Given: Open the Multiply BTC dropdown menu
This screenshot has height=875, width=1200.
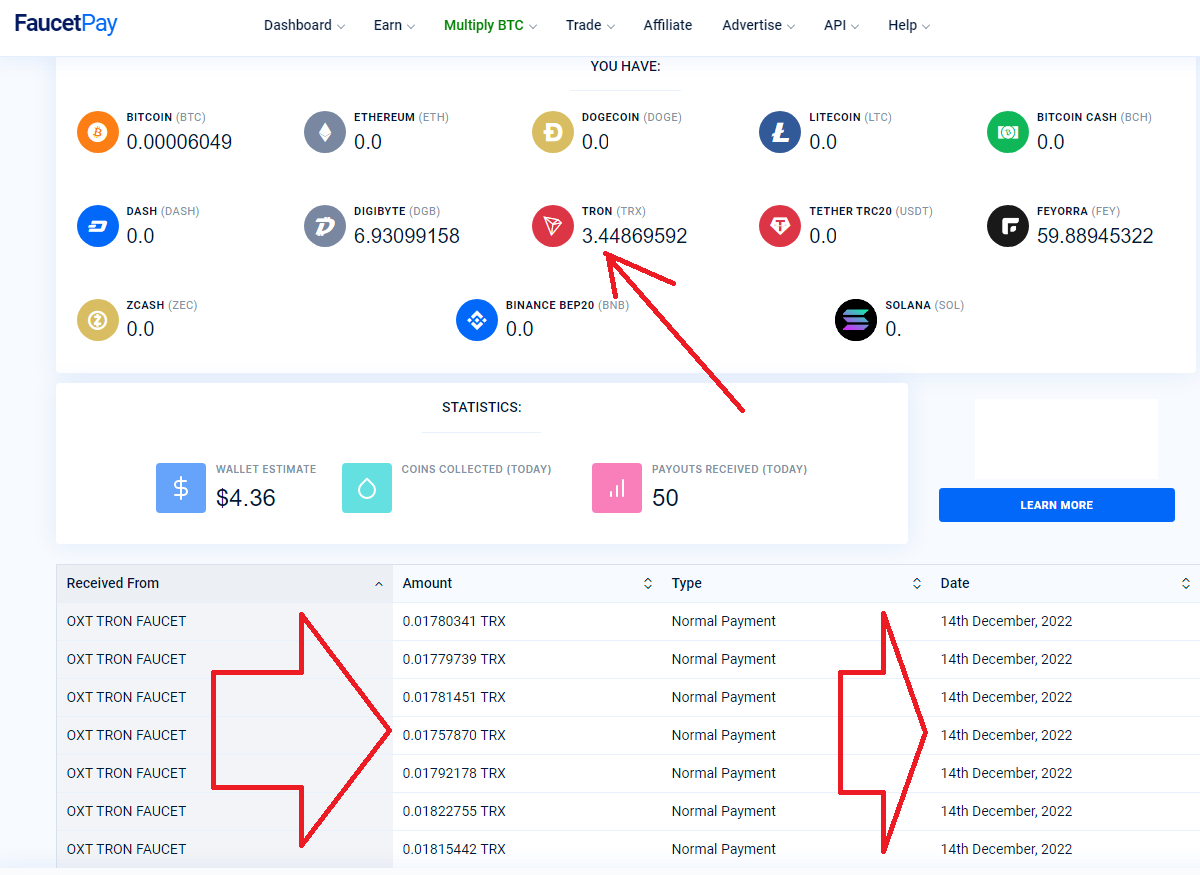Looking at the screenshot, I should point(490,25).
